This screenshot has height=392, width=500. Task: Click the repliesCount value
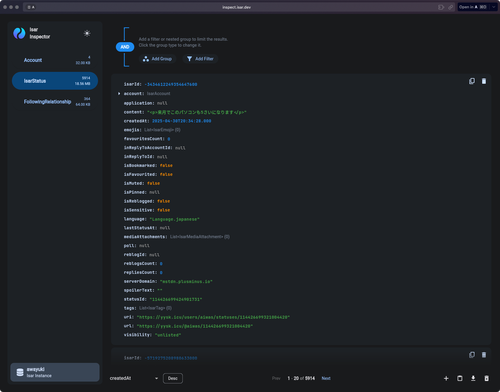[x=161, y=273]
